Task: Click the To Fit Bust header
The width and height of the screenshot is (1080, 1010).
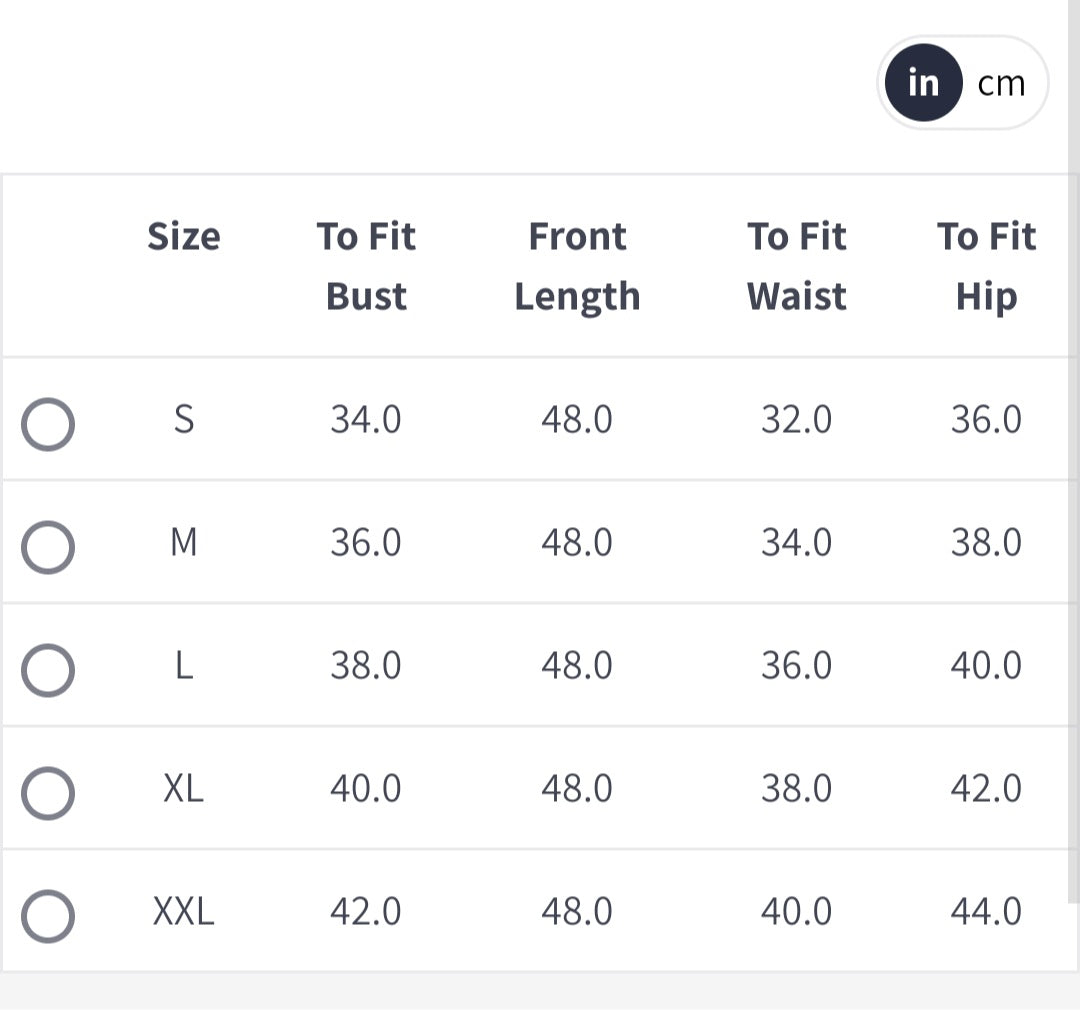Action: [366, 266]
